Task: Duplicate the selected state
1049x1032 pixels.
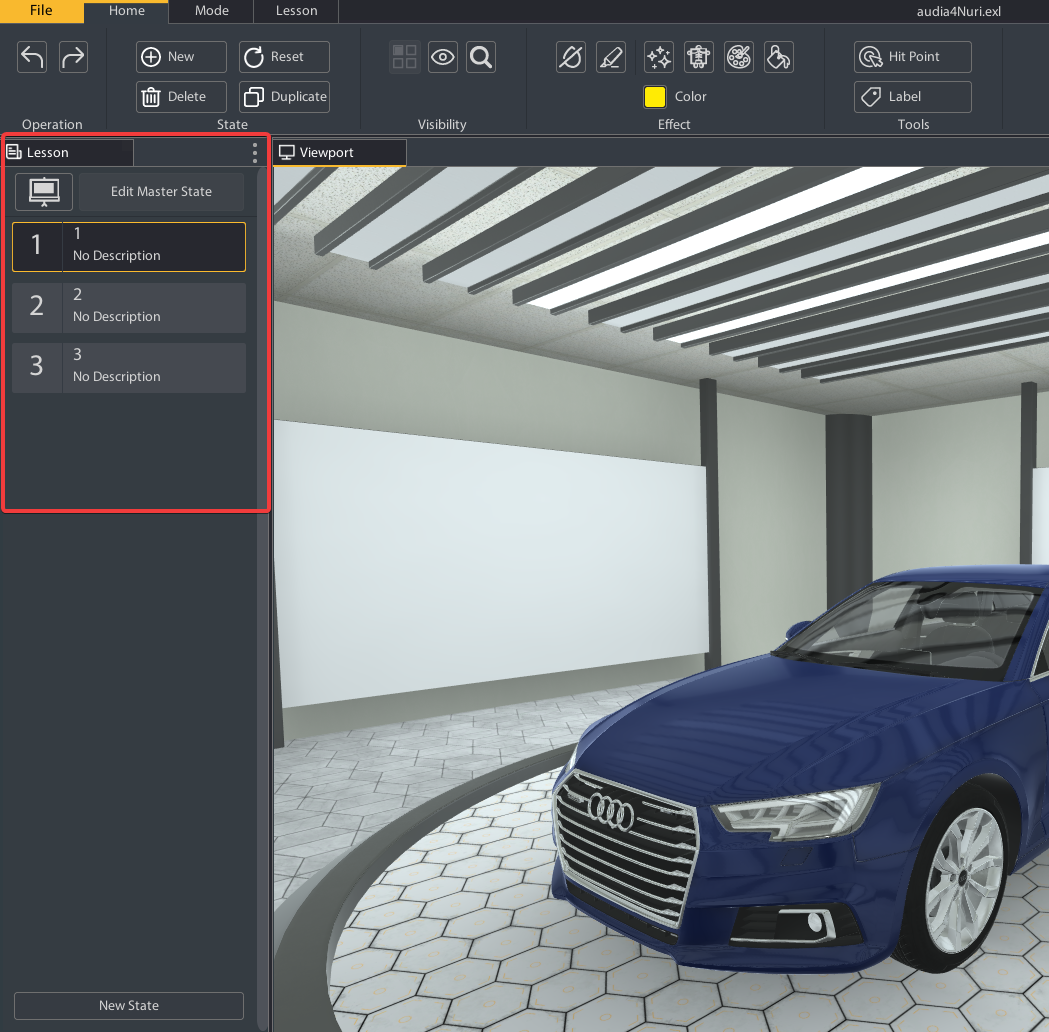Action: (284, 97)
